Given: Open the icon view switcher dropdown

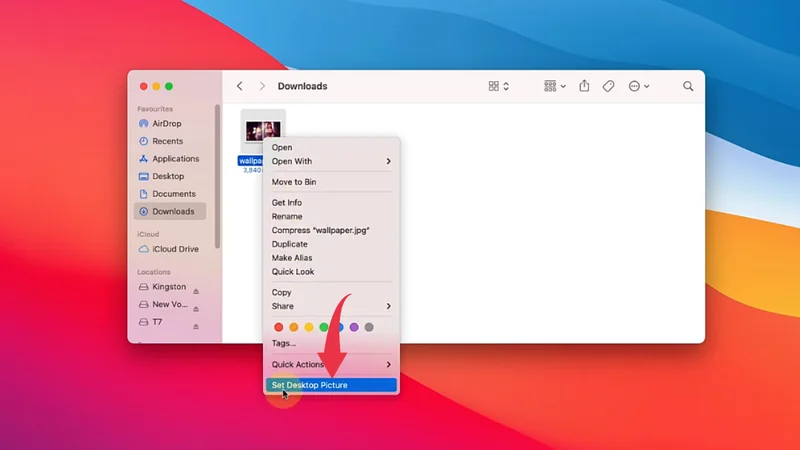Looking at the screenshot, I should [x=499, y=87].
